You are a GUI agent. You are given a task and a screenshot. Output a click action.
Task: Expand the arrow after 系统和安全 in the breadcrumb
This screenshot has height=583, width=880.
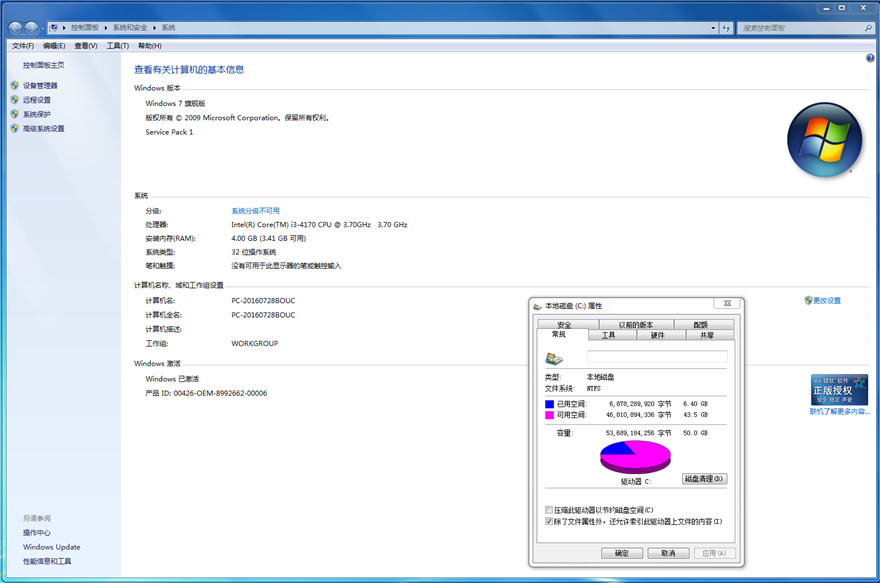[x=154, y=27]
